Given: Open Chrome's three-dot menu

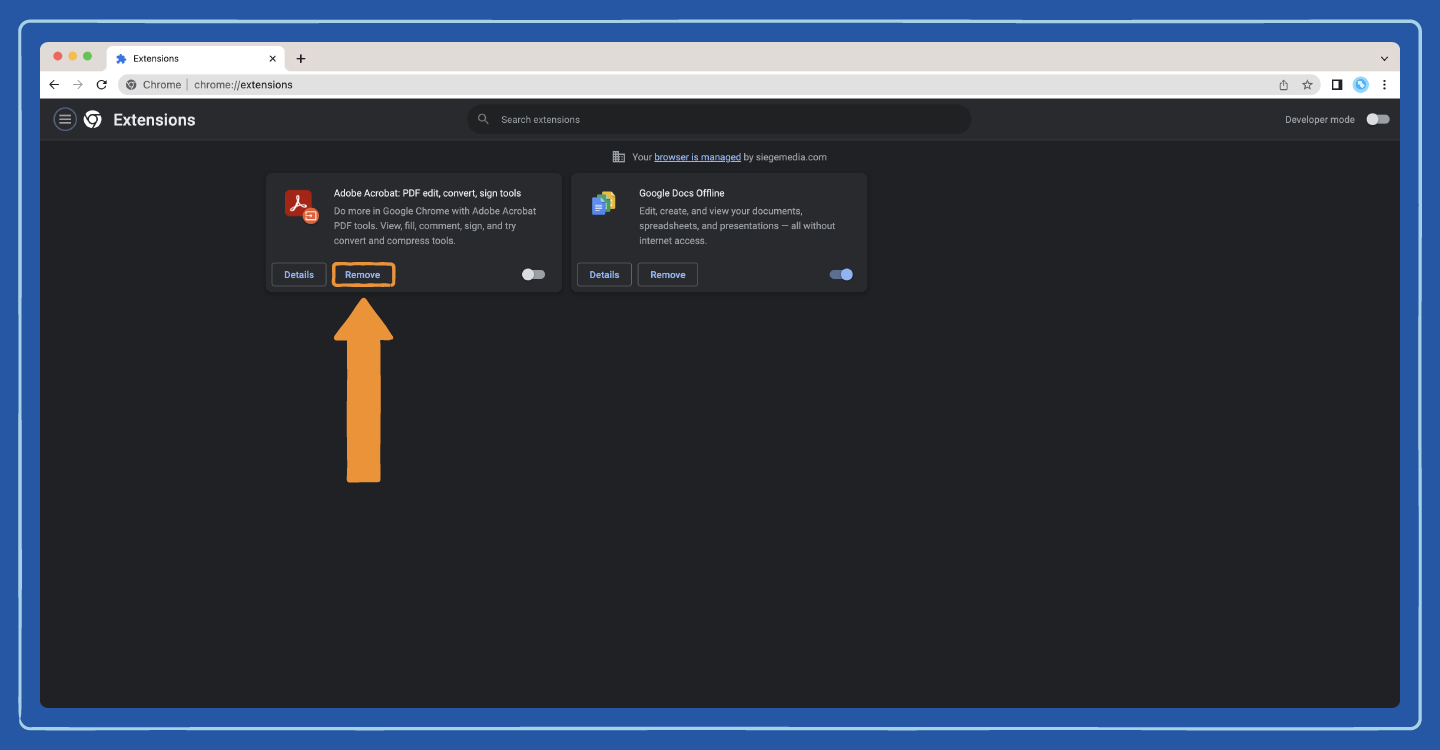Looking at the screenshot, I should 1384,85.
